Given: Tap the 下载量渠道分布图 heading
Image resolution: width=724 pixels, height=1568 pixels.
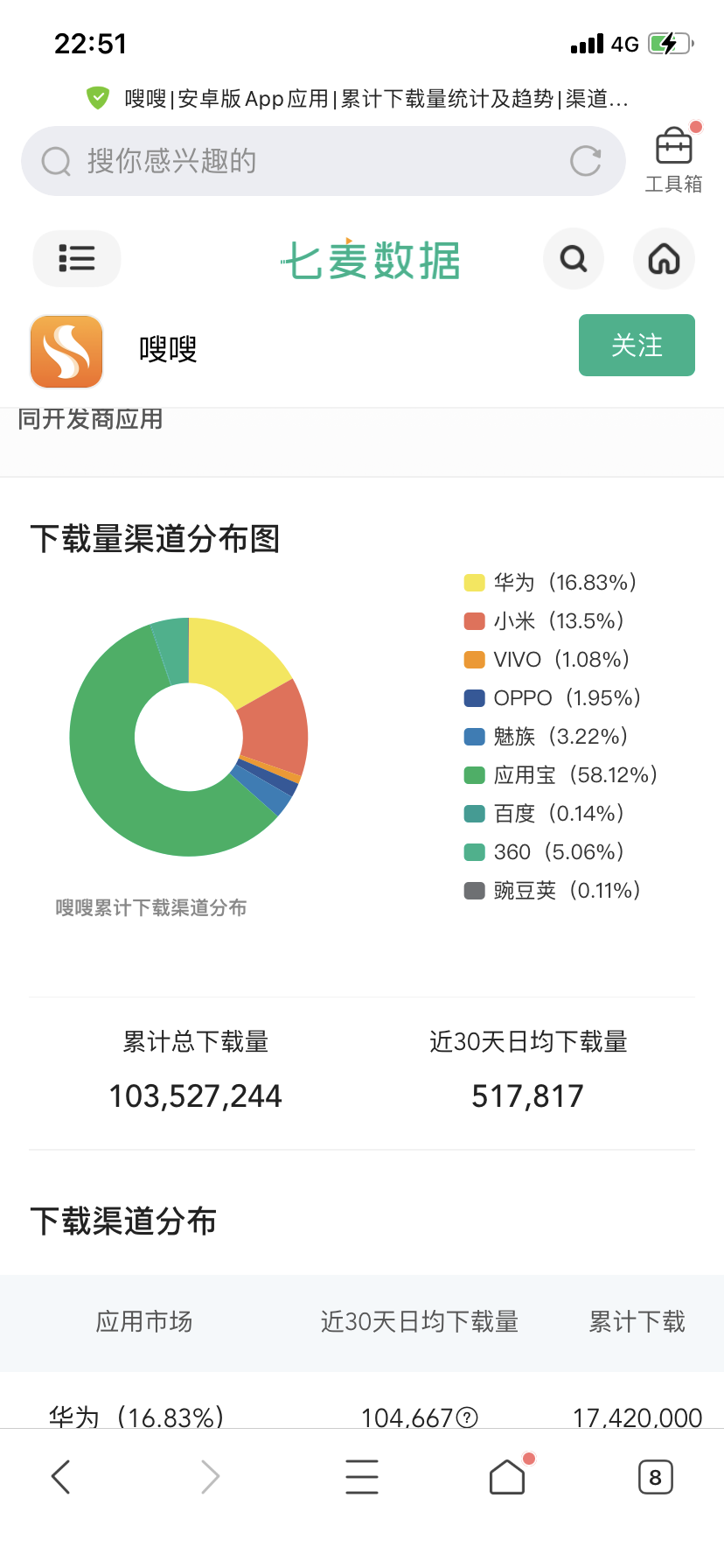Looking at the screenshot, I should click(155, 539).
